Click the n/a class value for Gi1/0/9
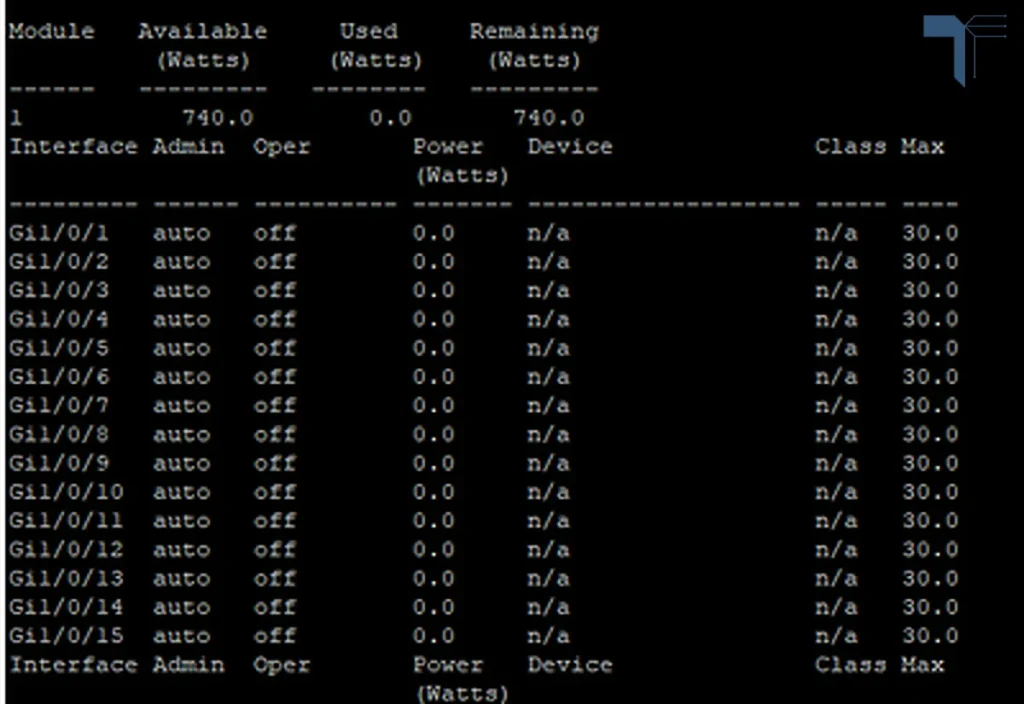The width and height of the screenshot is (1024, 704). pyautogui.click(x=836, y=463)
